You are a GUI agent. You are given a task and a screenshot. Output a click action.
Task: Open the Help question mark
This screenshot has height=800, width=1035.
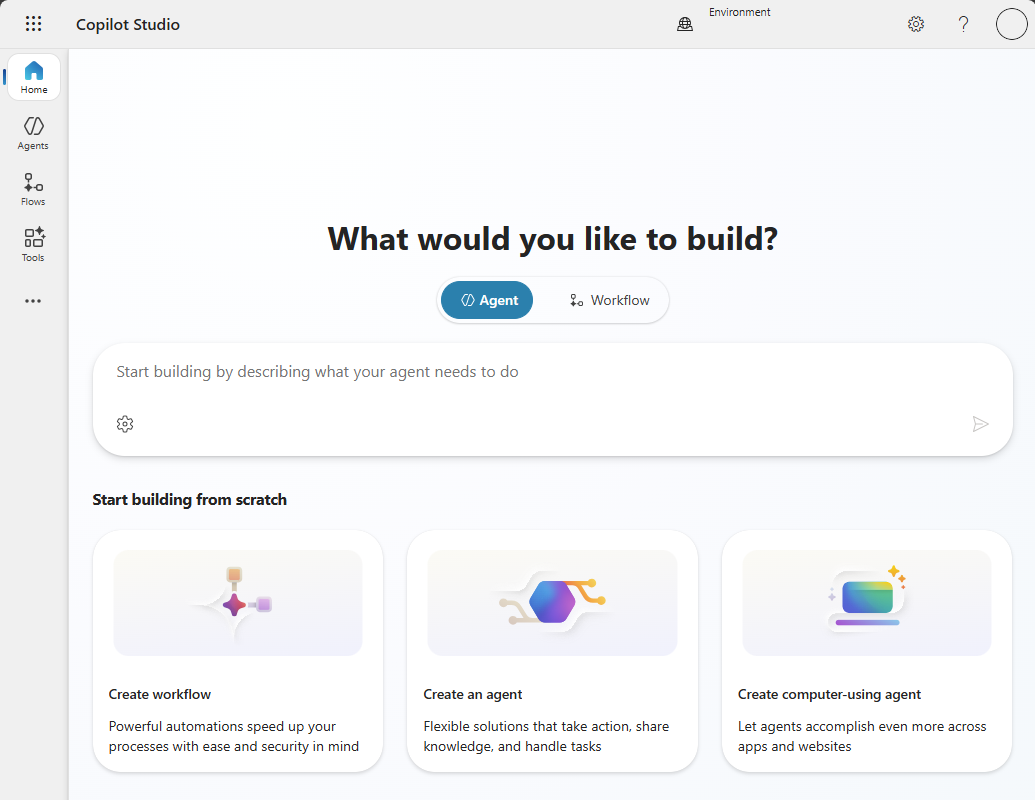click(963, 23)
